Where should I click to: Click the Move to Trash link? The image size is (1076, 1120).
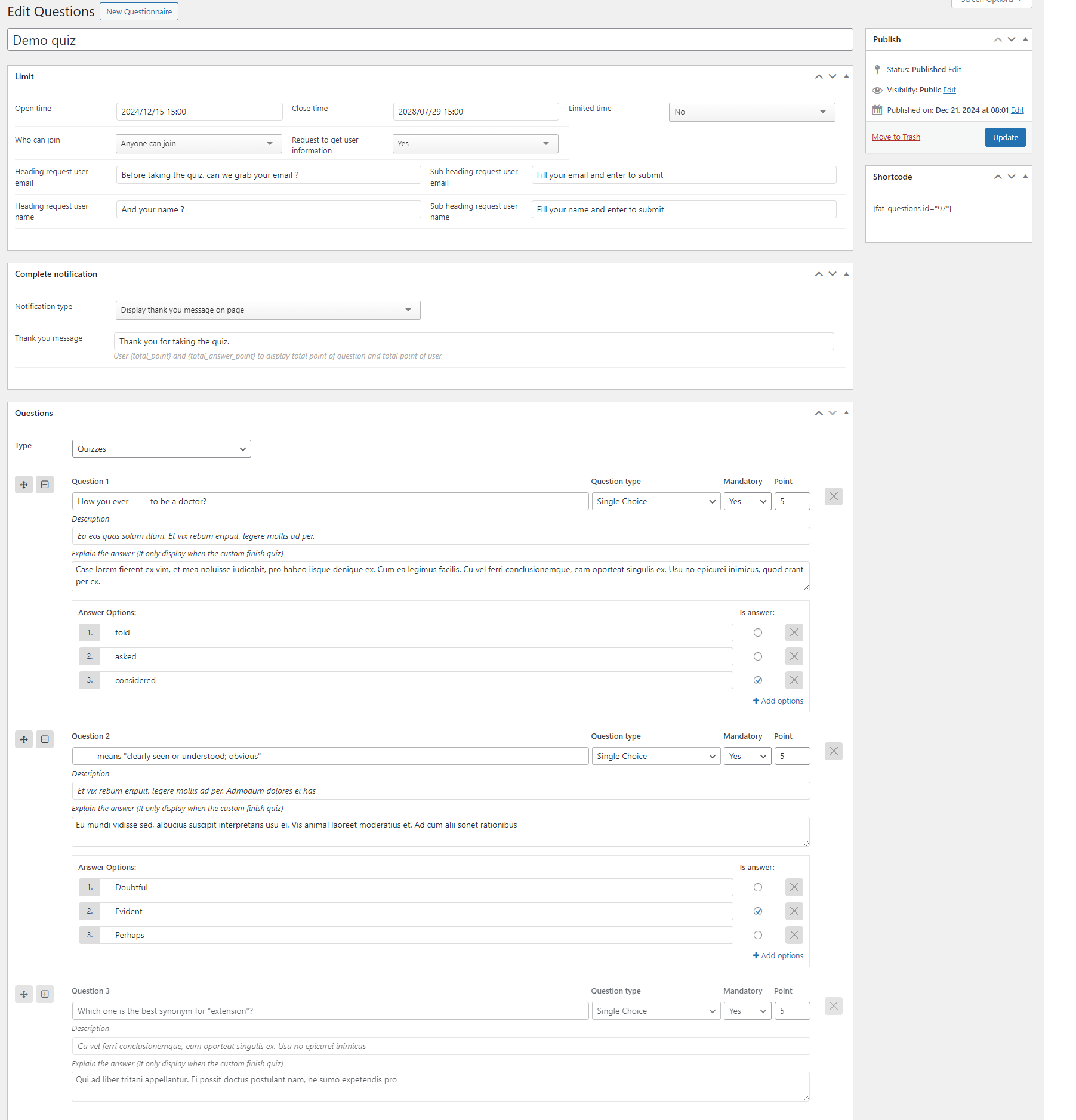(895, 137)
